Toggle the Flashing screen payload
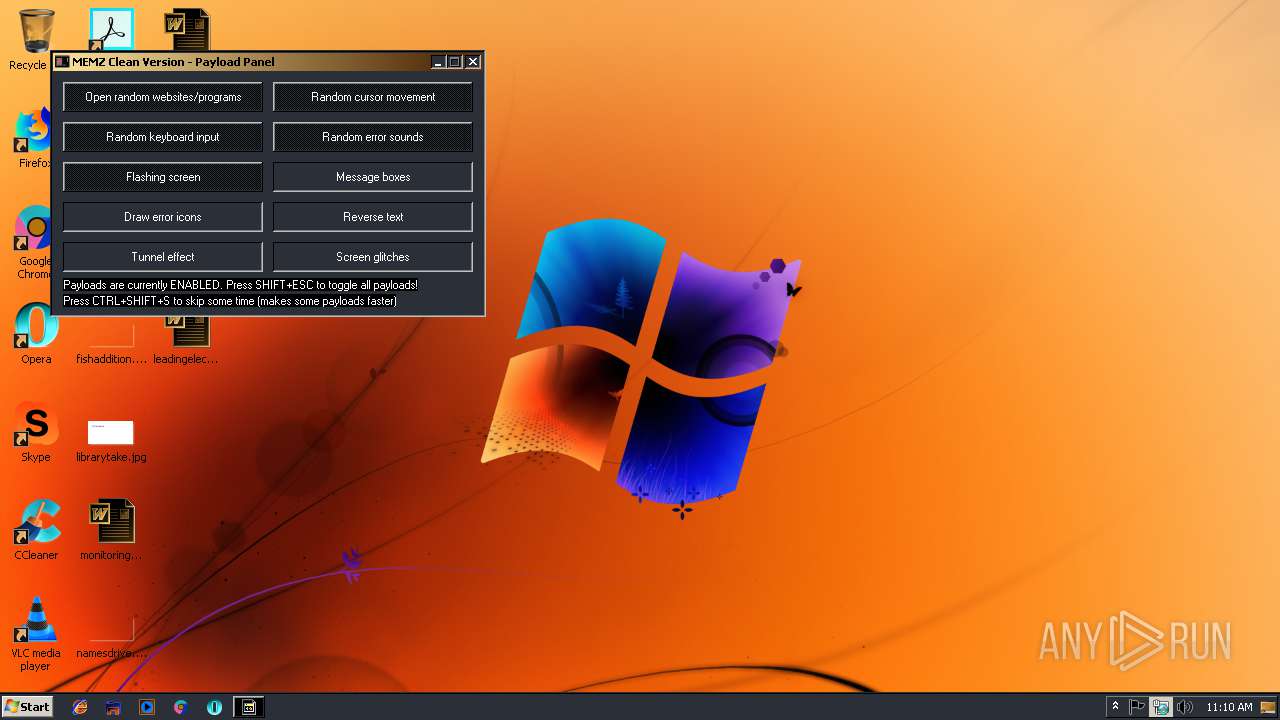1280x720 pixels. pyautogui.click(x=163, y=177)
